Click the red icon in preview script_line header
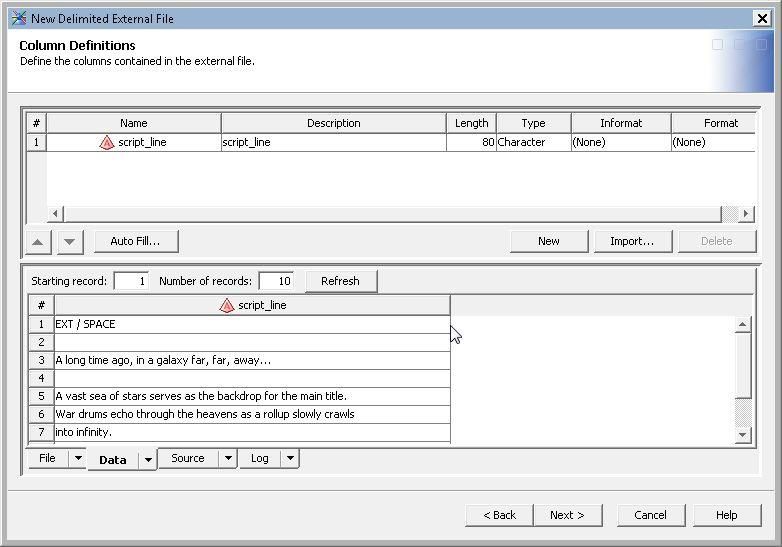Screen dimensions: 782x547 pos(226,306)
